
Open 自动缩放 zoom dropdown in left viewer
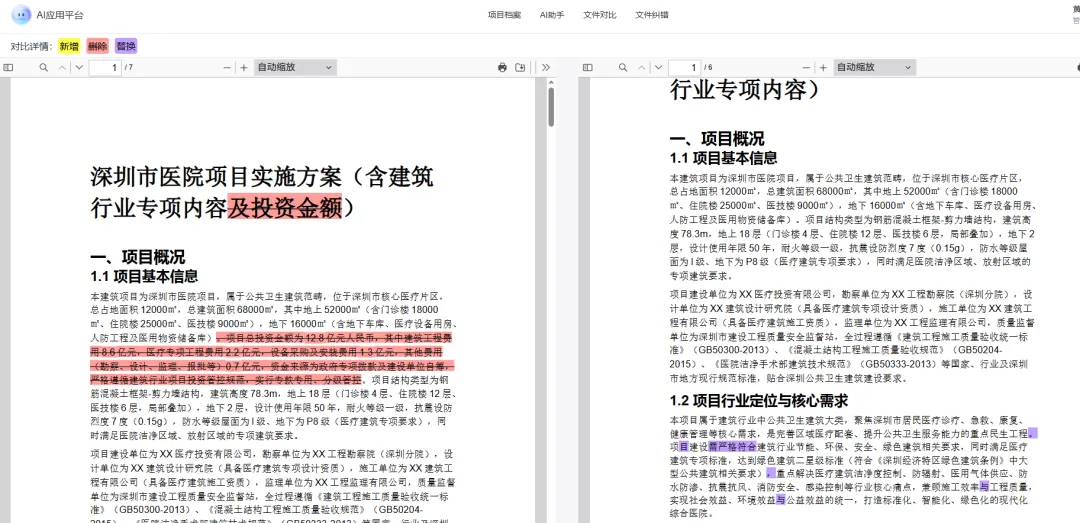(x=295, y=68)
